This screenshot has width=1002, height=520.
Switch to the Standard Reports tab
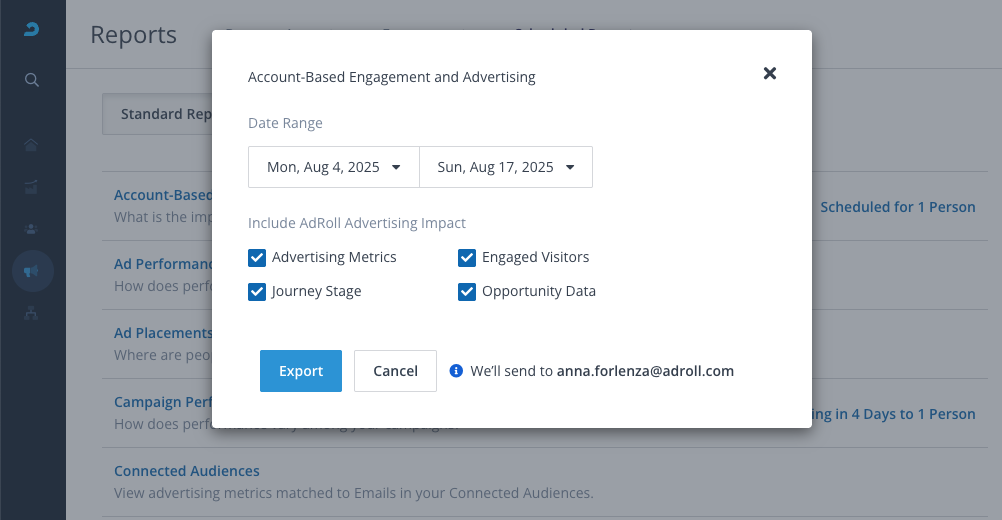160,114
